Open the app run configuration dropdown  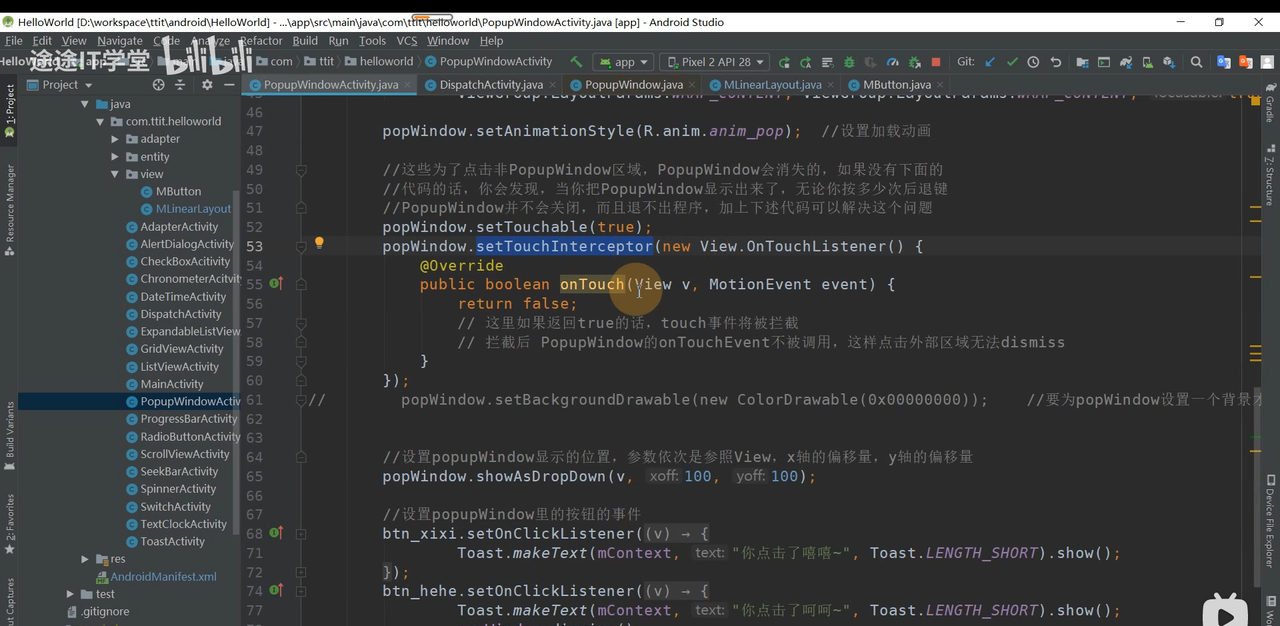point(624,62)
